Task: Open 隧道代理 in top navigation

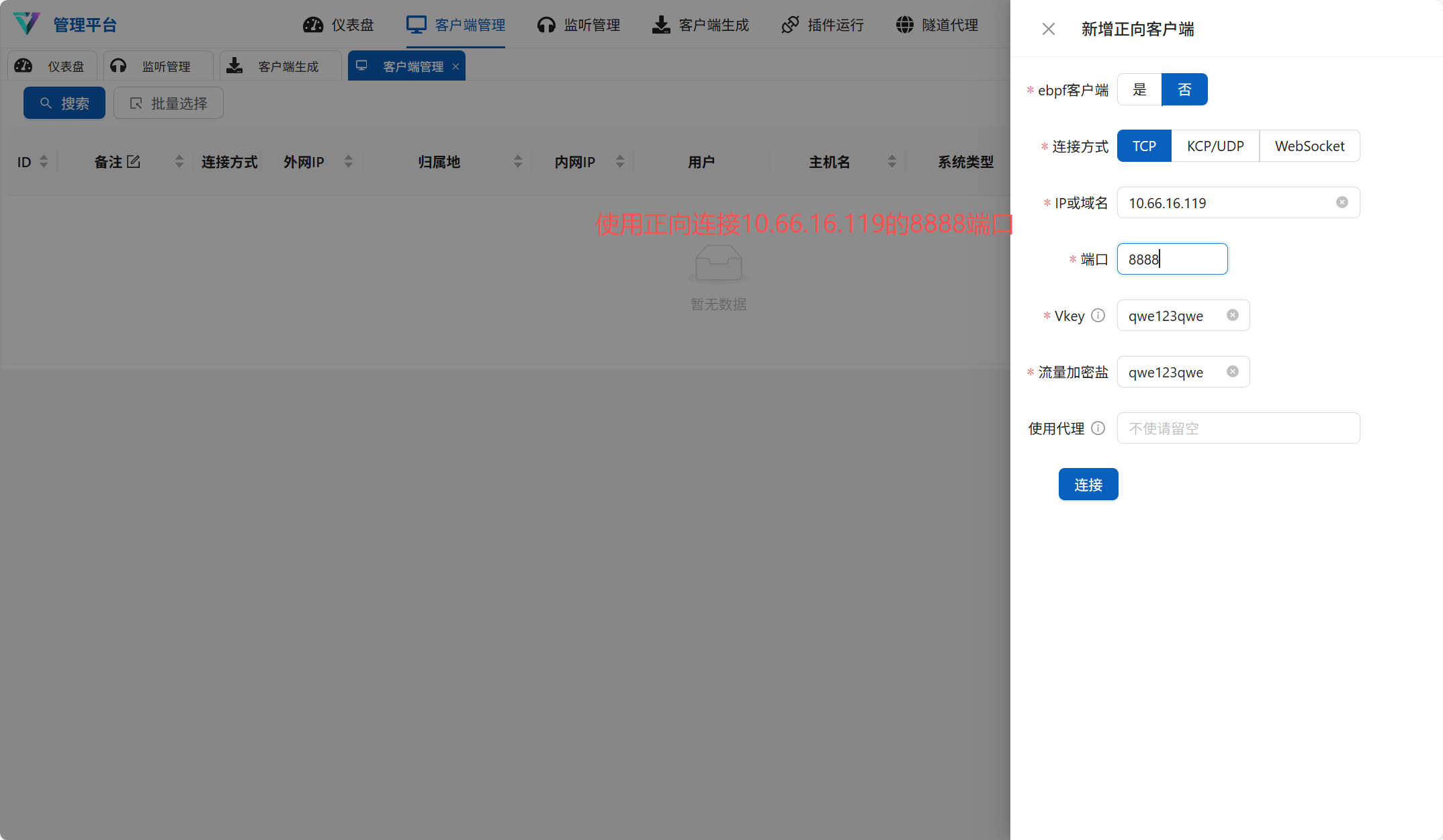Action: (x=936, y=25)
